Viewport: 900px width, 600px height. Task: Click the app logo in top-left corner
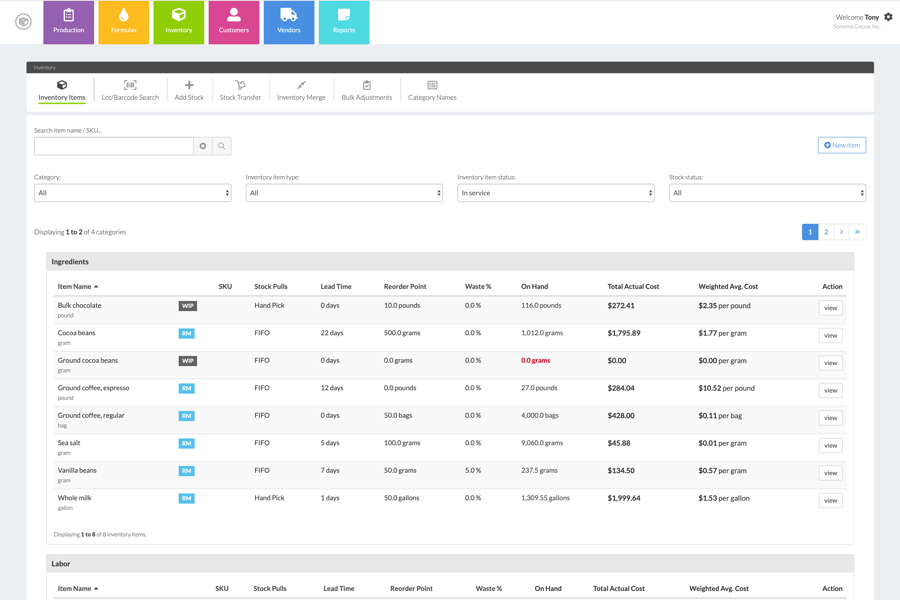point(23,22)
